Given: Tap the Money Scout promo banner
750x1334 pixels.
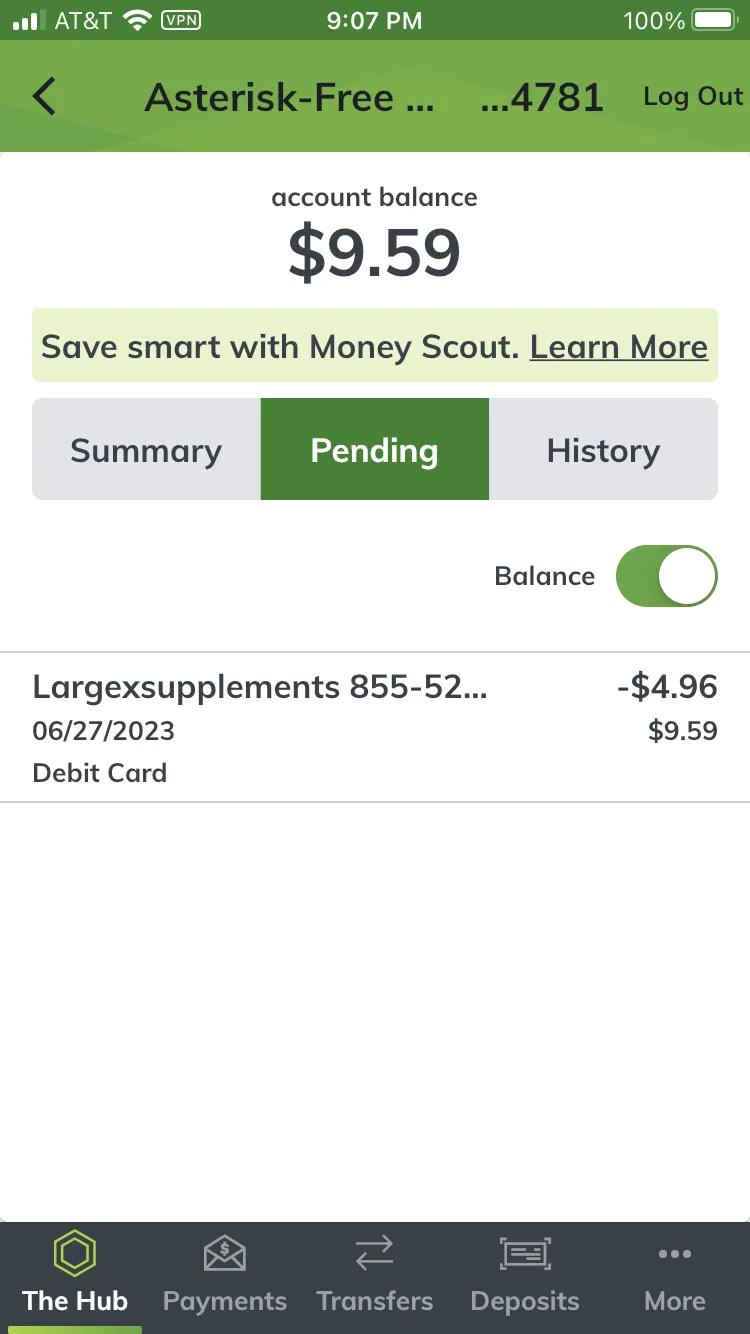Looking at the screenshot, I should click(x=375, y=346).
